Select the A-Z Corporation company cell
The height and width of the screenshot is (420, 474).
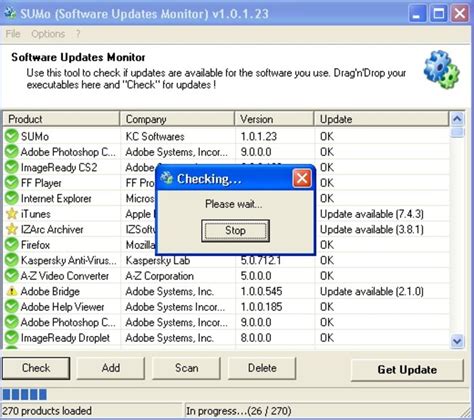(x=160, y=276)
